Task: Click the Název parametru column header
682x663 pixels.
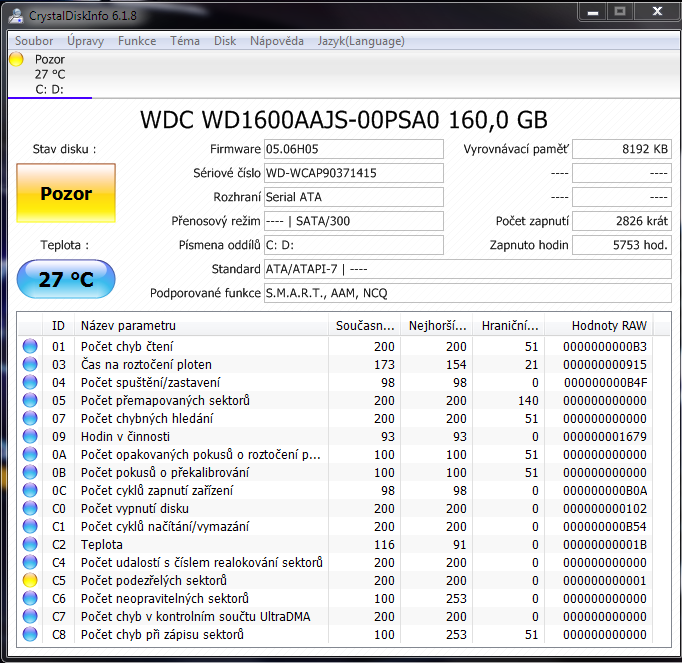Action: click(x=201, y=325)
